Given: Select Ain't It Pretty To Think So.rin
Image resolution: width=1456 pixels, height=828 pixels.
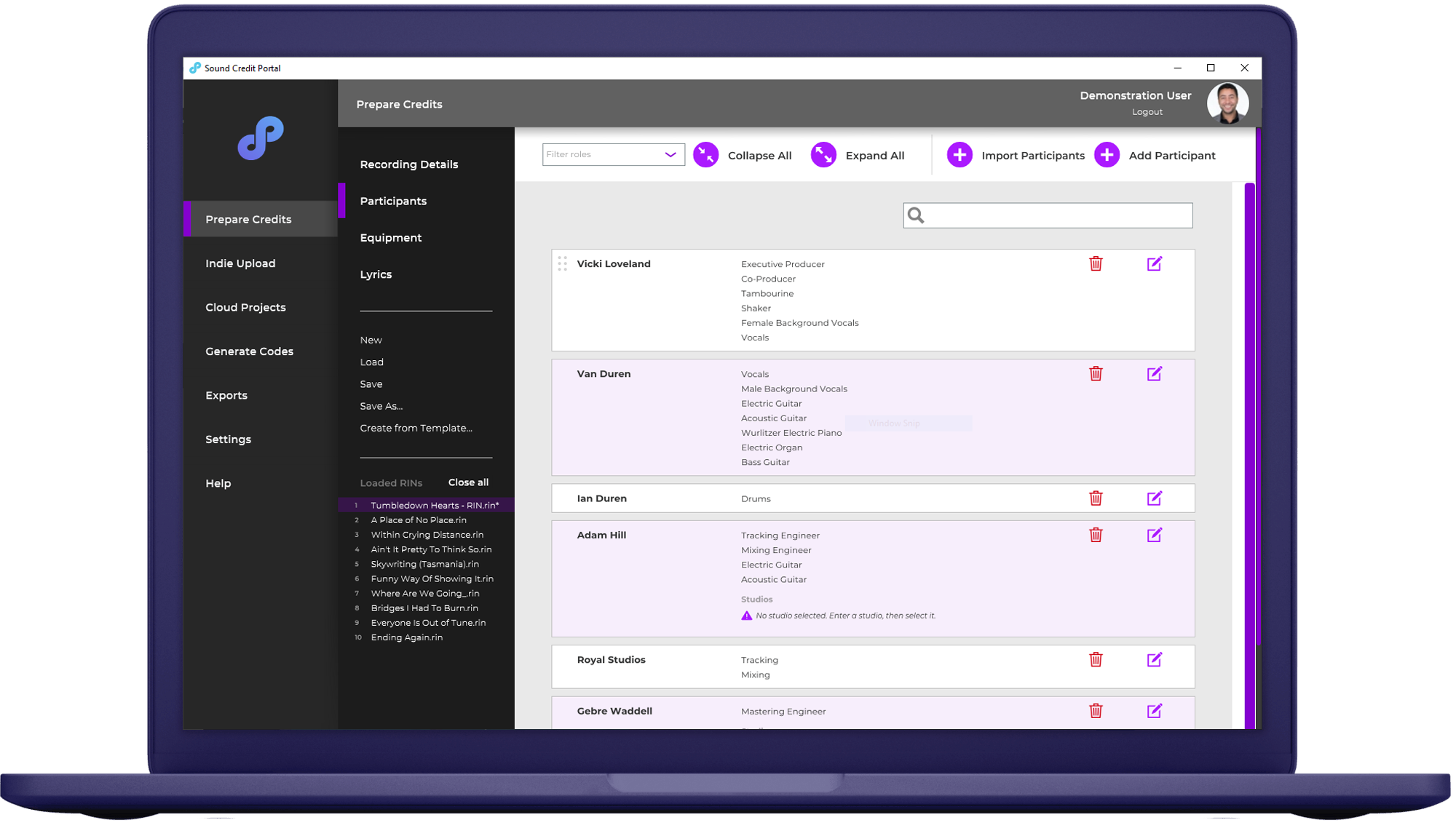Looking at the screenshot, I should click(432, 551).
